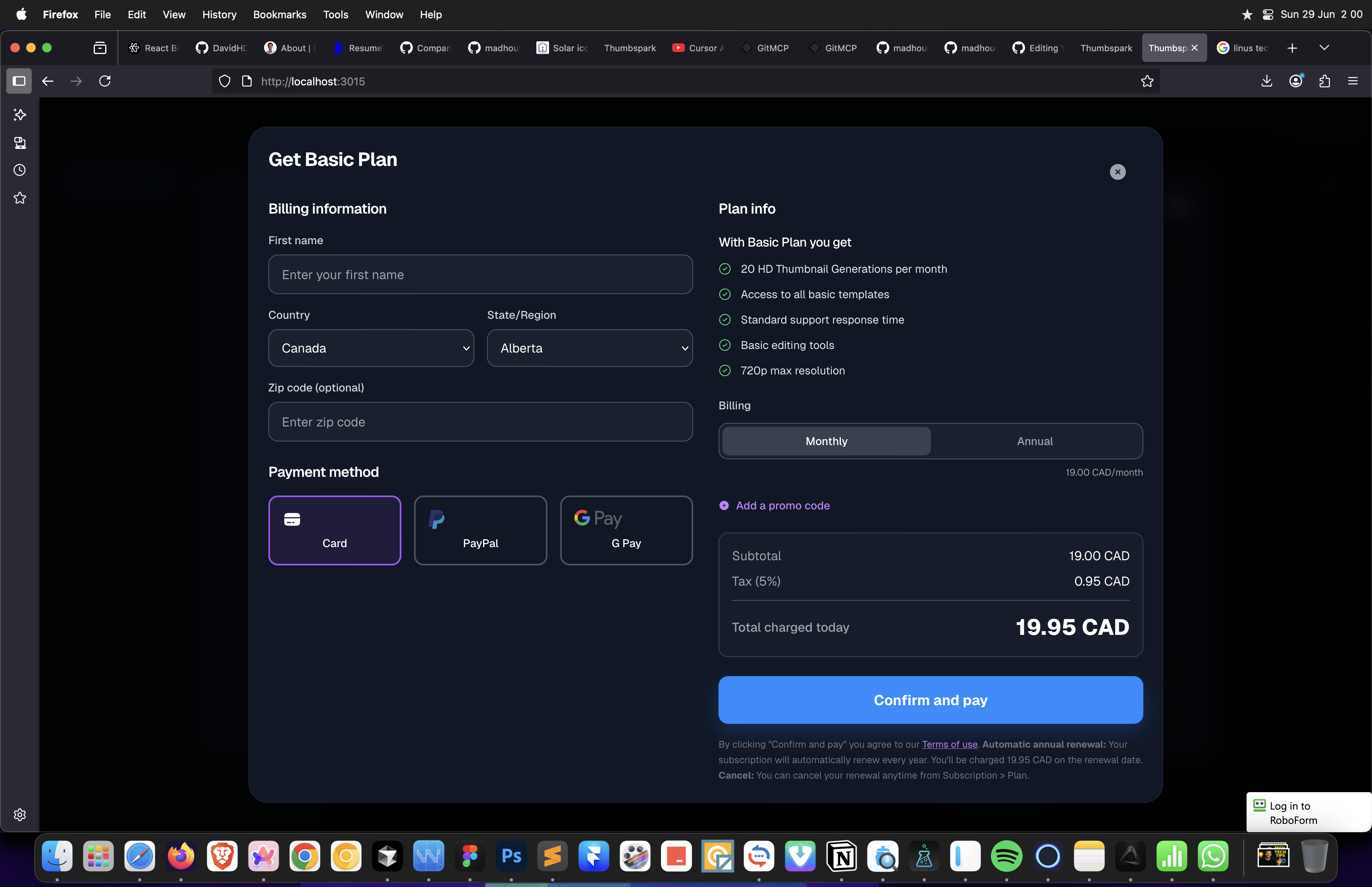Open sidebar settings gear icon
Screen dimensions: 1372x887
19,814
